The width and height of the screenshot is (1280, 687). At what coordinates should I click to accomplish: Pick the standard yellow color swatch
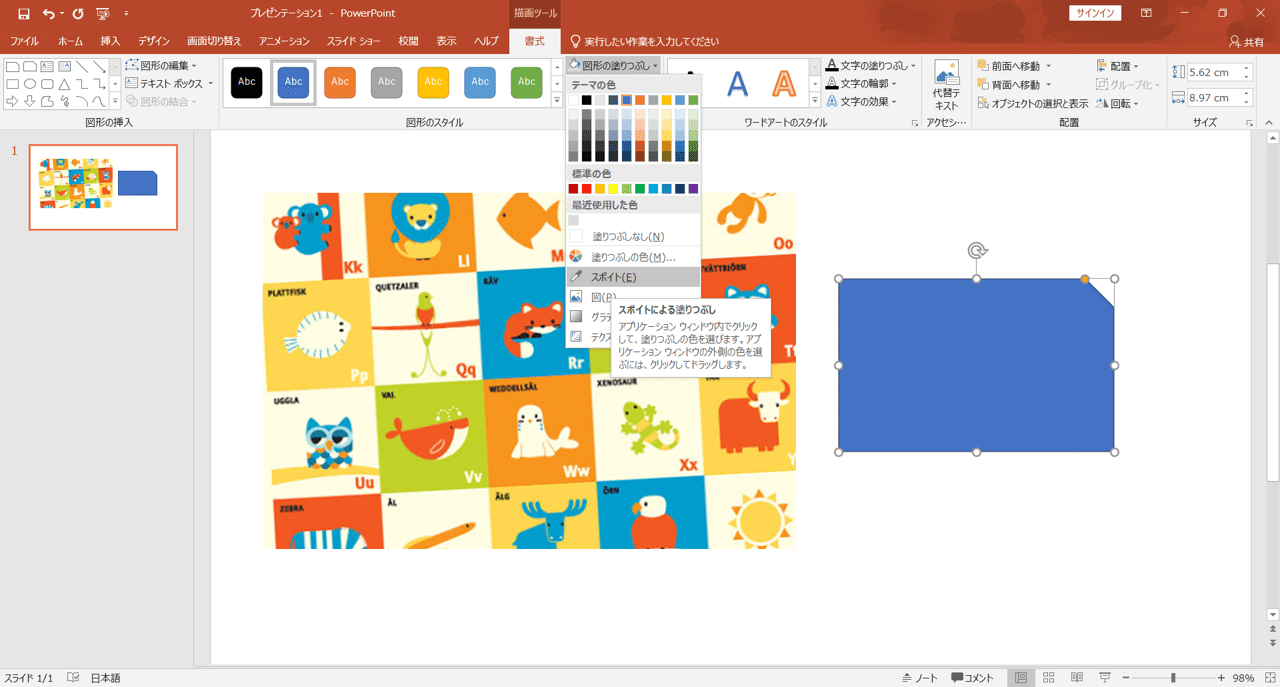point(613,189)
